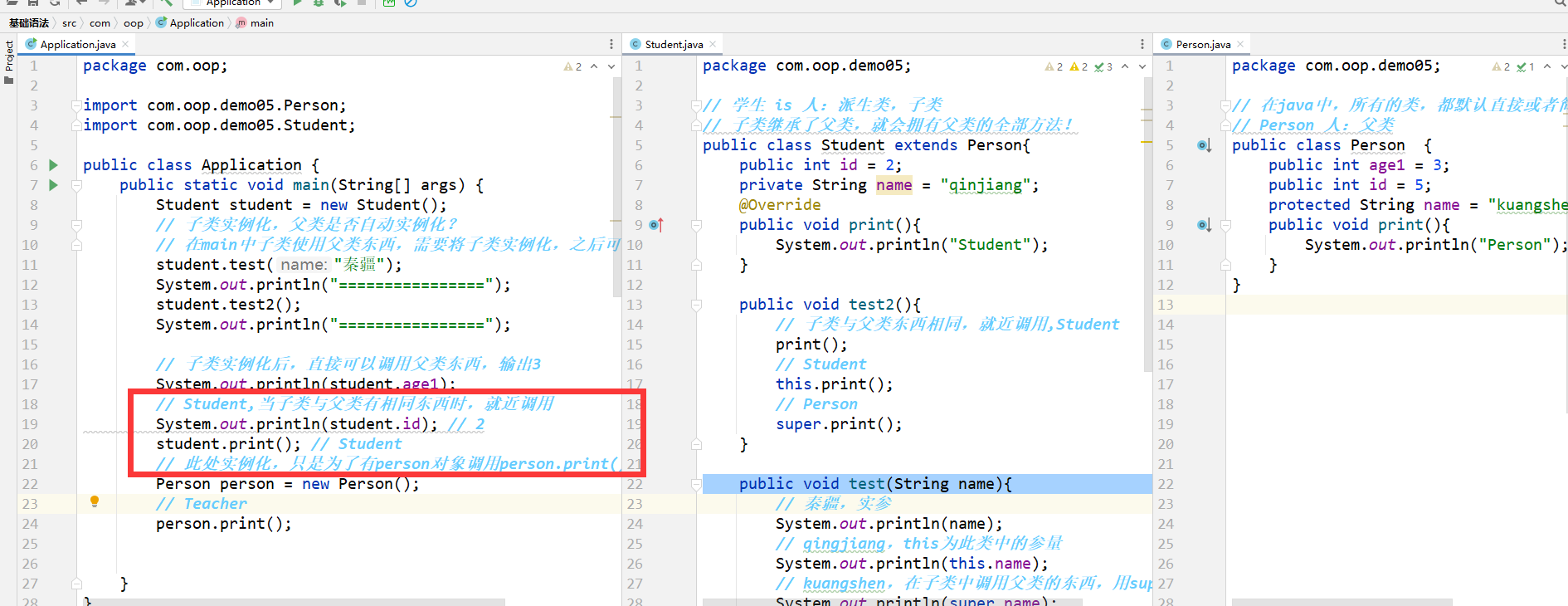Click overridden-class gutter icon at Person.java line 5

click(1205, 145)
